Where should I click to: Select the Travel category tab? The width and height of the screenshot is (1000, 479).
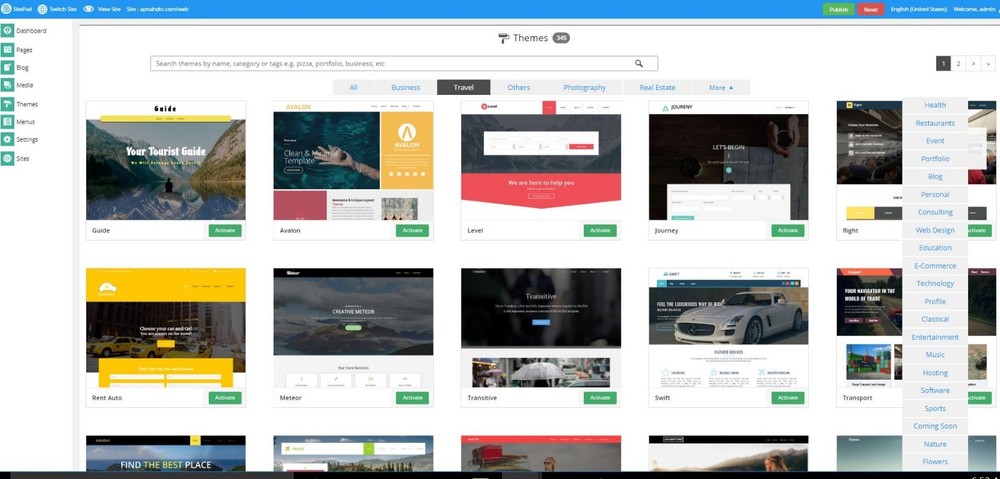coord(464,87)
